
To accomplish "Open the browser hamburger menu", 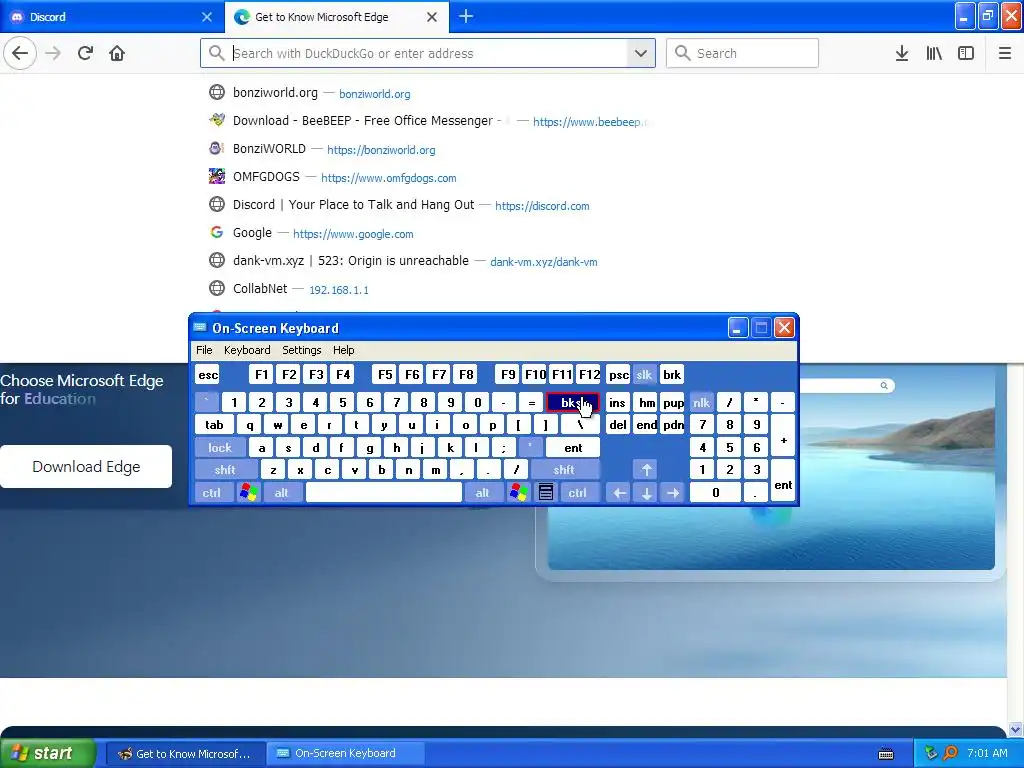I will tap(1005, 53).
